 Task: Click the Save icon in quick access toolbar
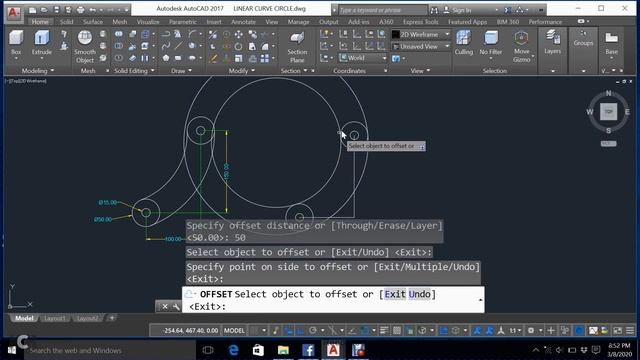pos(56,9)
